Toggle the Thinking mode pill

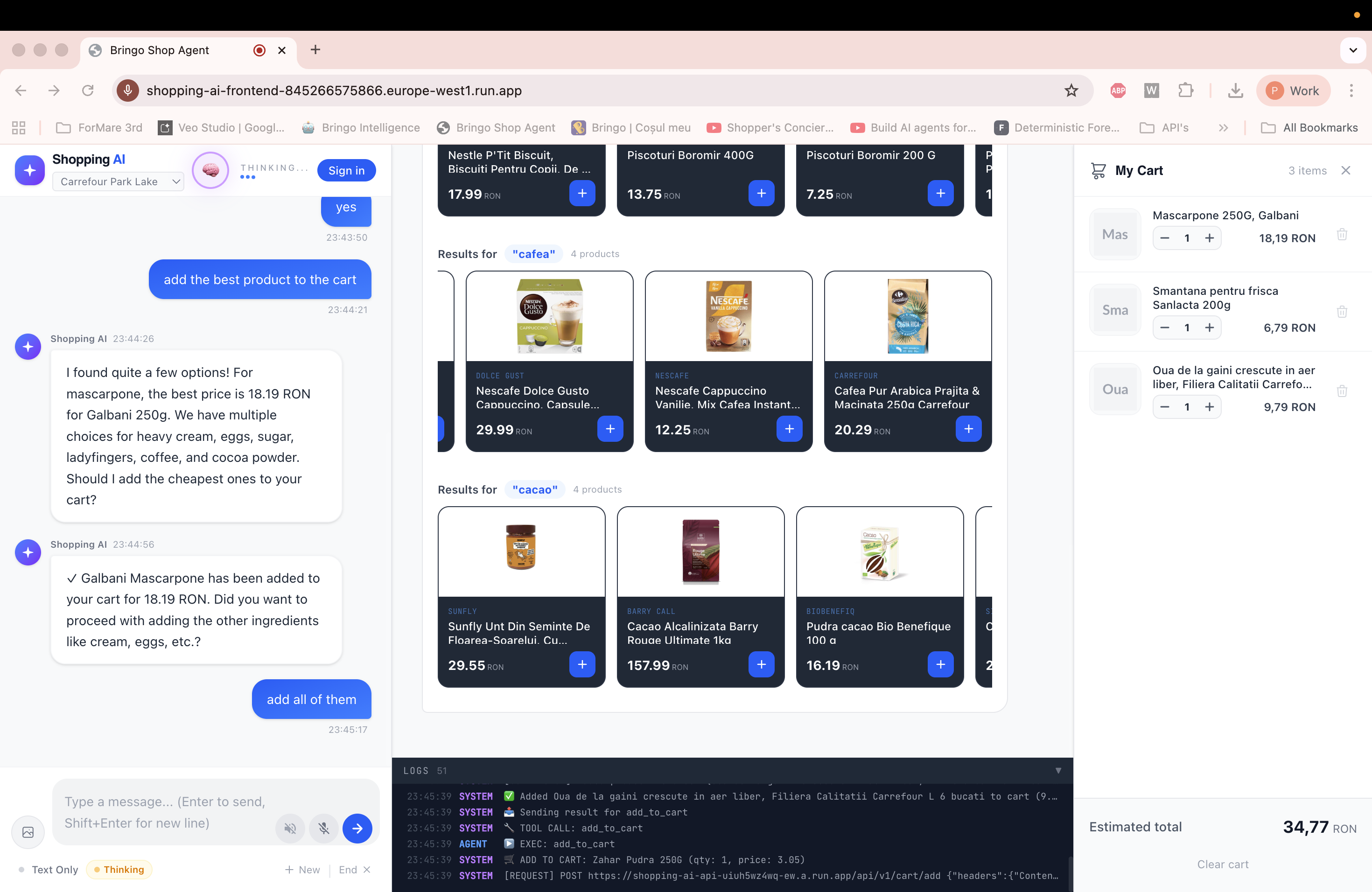click(119, 869)
